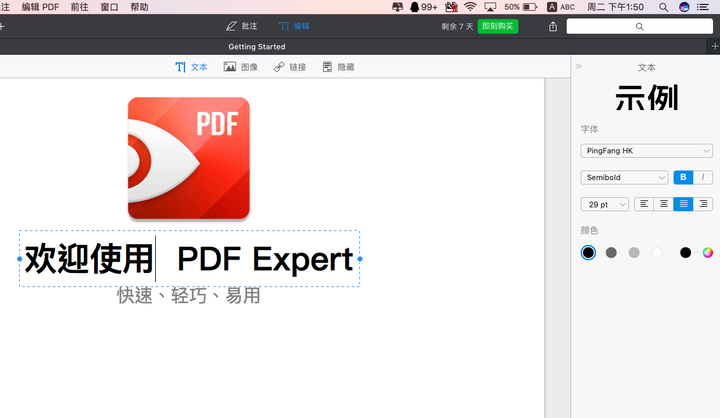This screenshot has width=720, height=418.
Task: Align text right
Action: (x=703, y=204)
